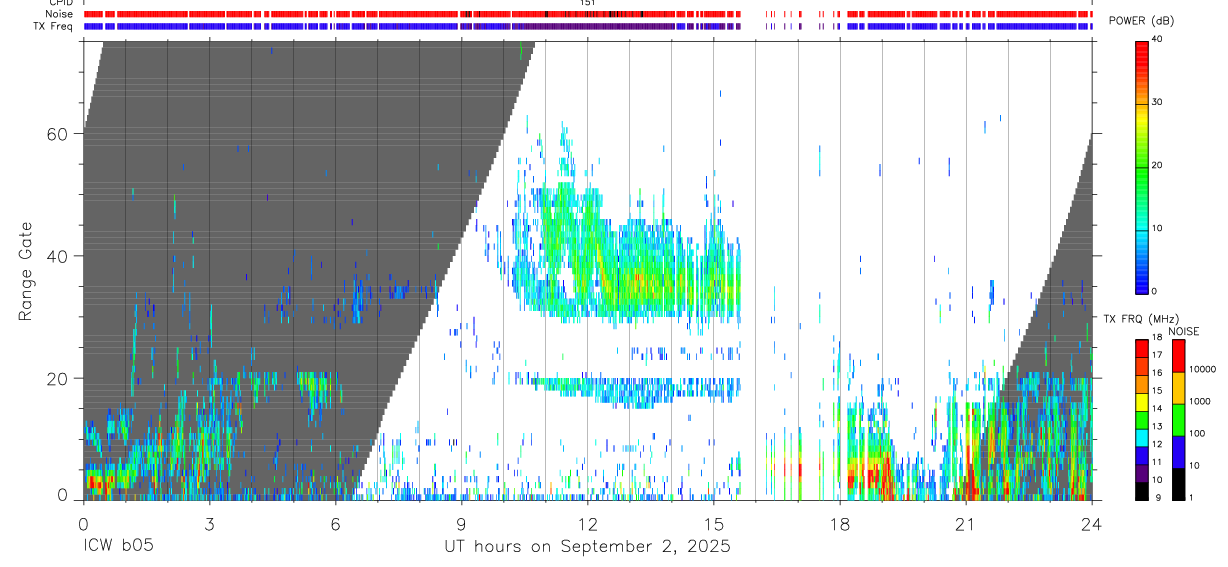Click the '20' label on the power colorbar
This screenshot has height=567, width=1228.
point(1156,165)
